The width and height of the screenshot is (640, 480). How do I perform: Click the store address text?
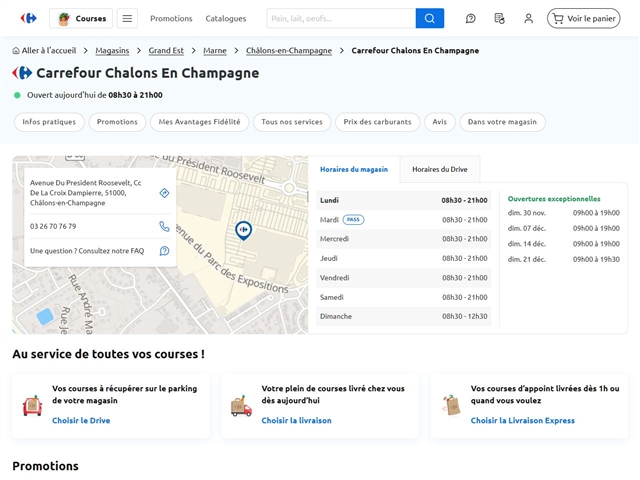(86, 193)
